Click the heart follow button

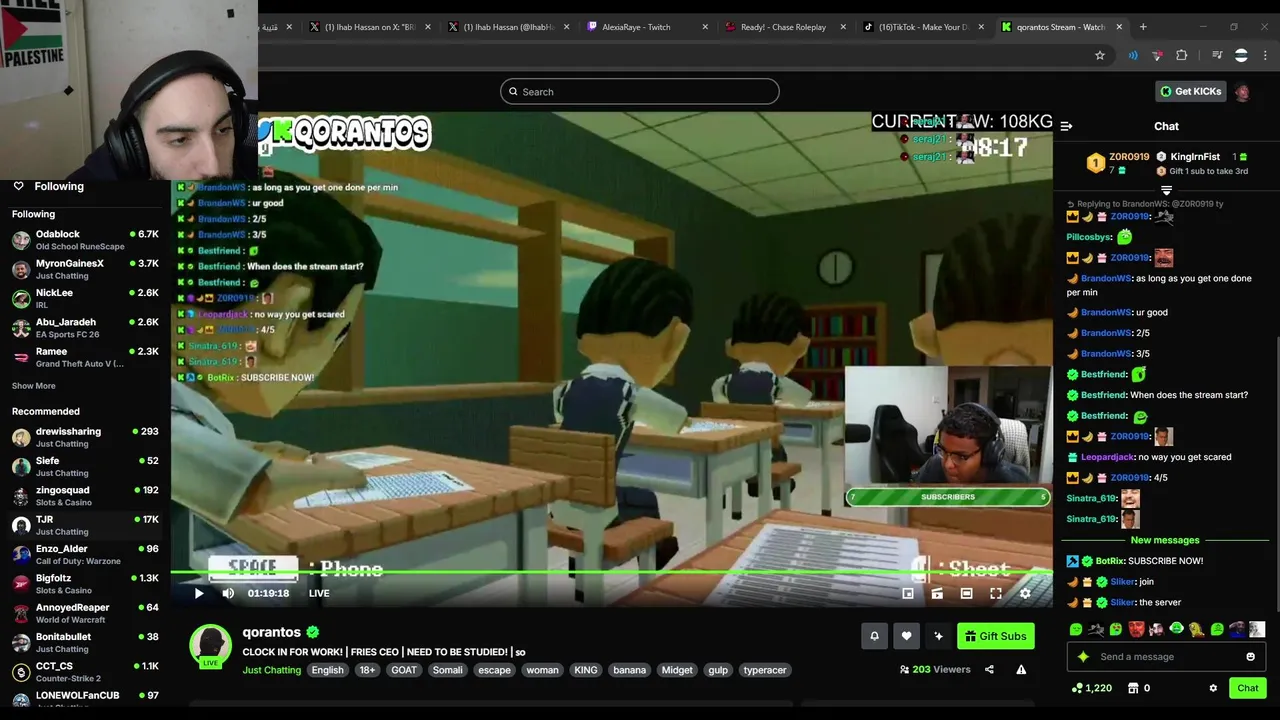coord(906,636)
